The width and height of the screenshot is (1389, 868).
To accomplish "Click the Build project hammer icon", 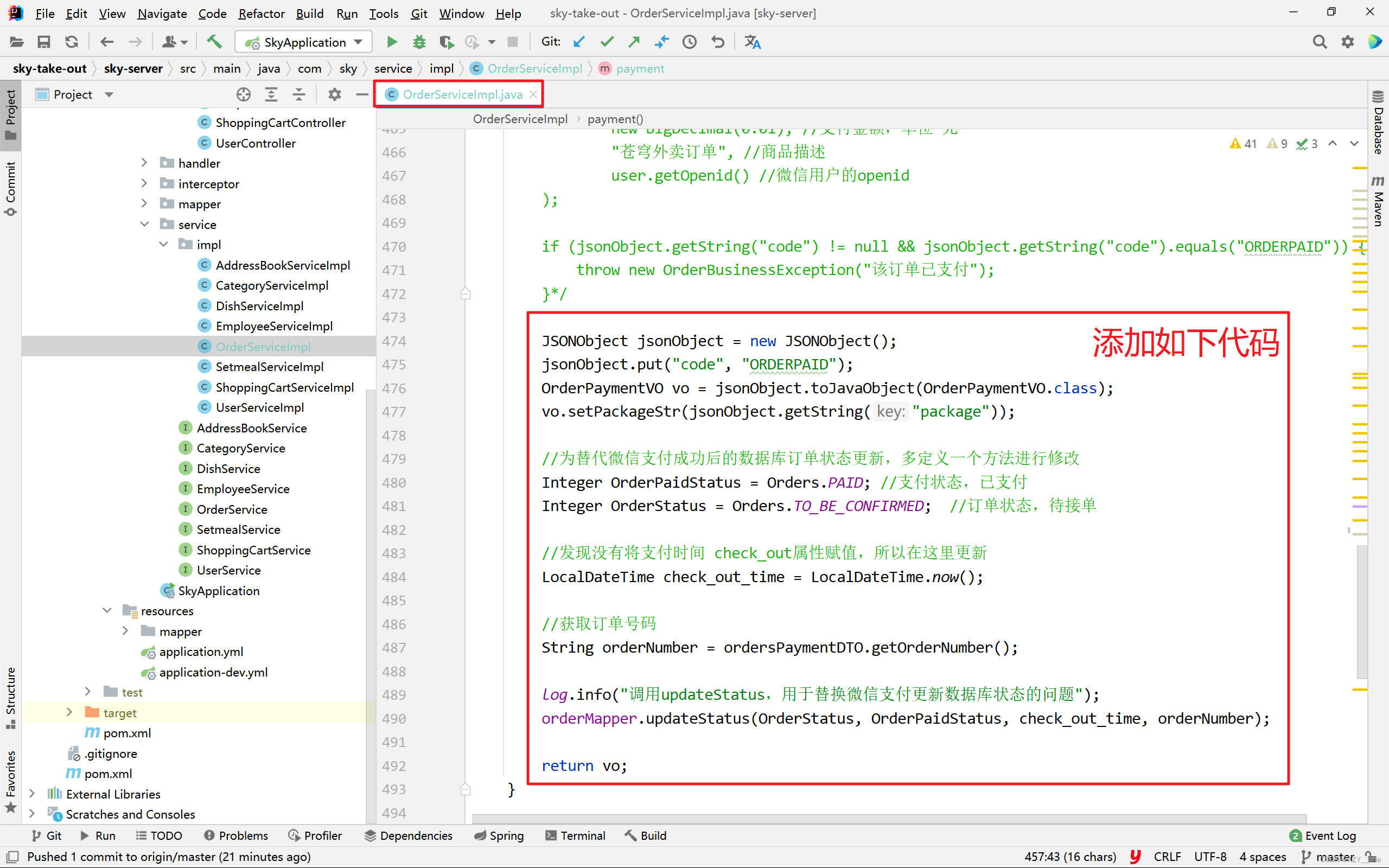I will click(x=214, y=42).
